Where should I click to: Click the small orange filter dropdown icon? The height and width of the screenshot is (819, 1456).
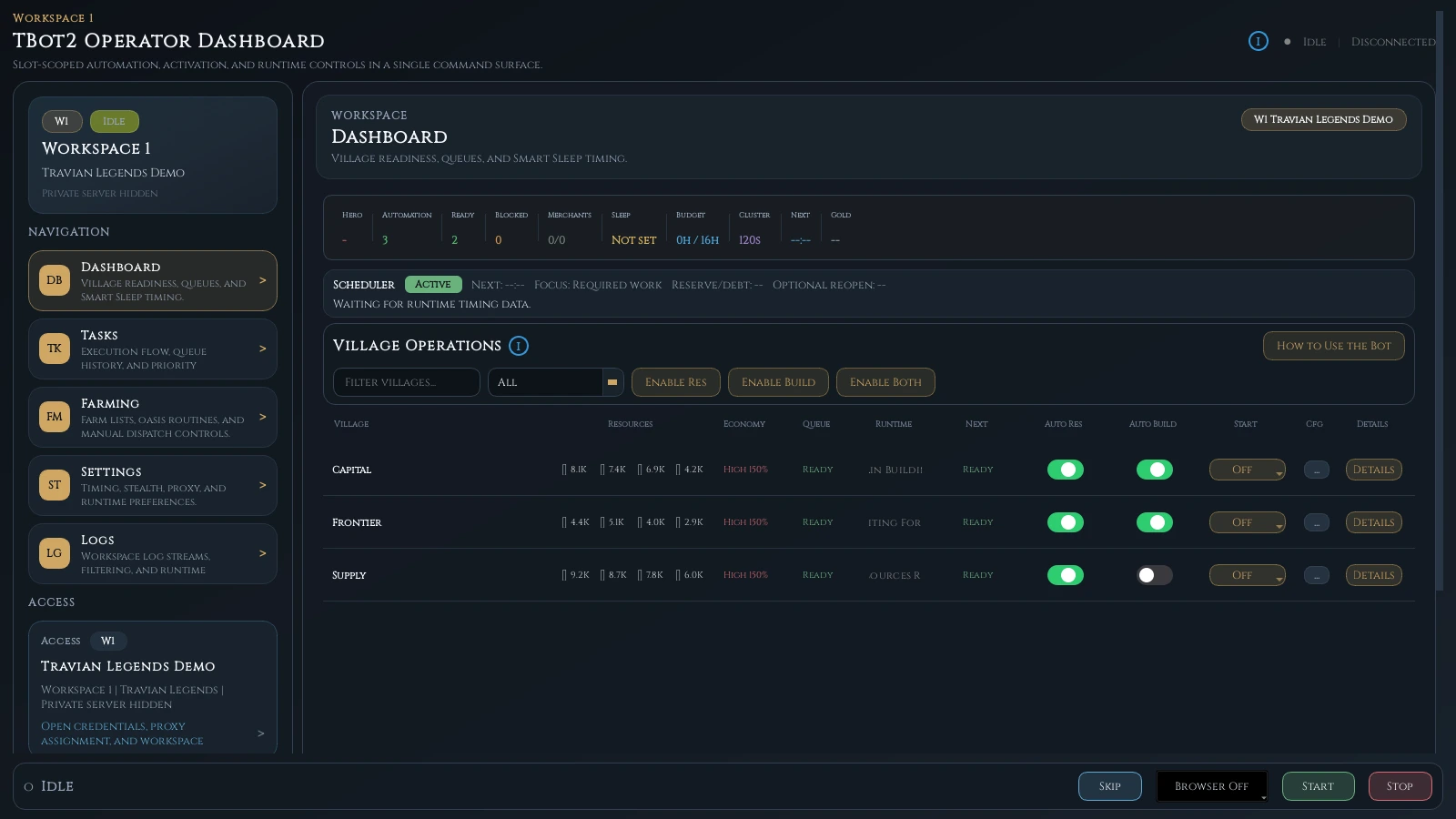pyautogui.click(x=612, y=382)
